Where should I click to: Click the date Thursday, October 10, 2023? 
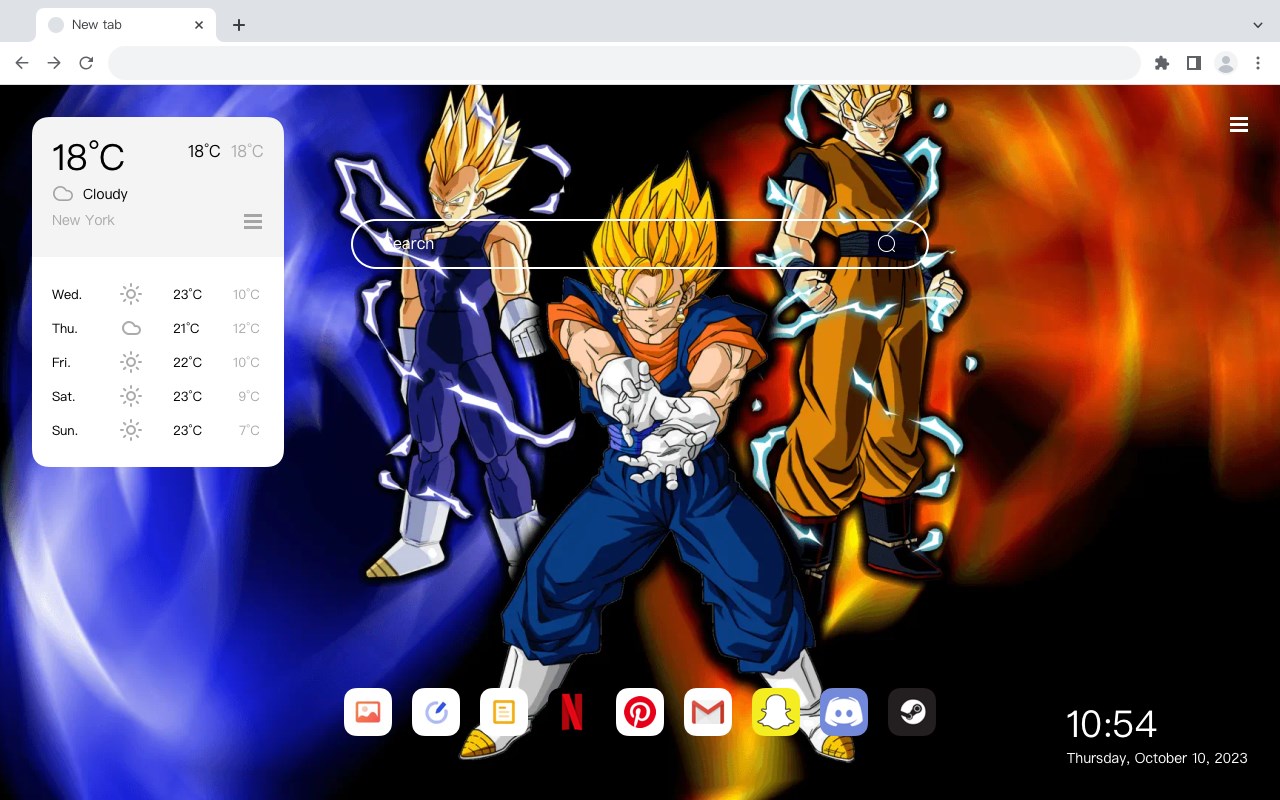(1157, 758)
